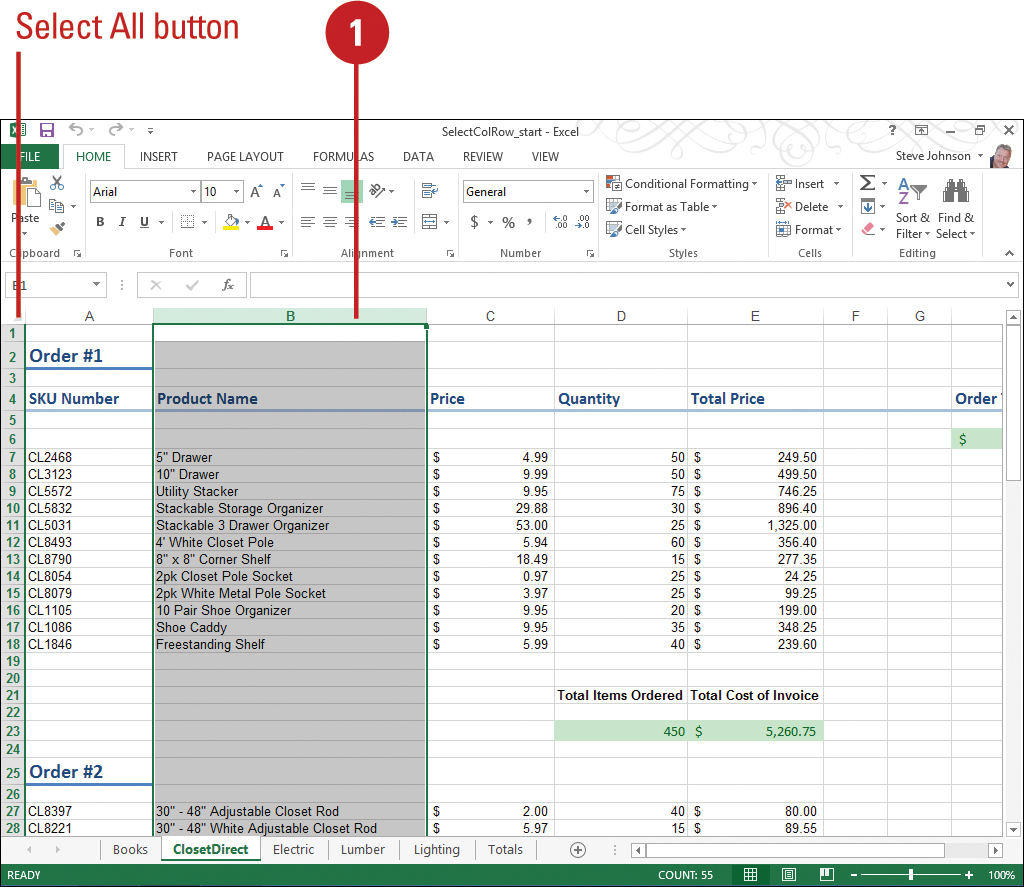Viewport: 1024px width, 887px height.
Task: Click column header C
Action: [490, 316]
